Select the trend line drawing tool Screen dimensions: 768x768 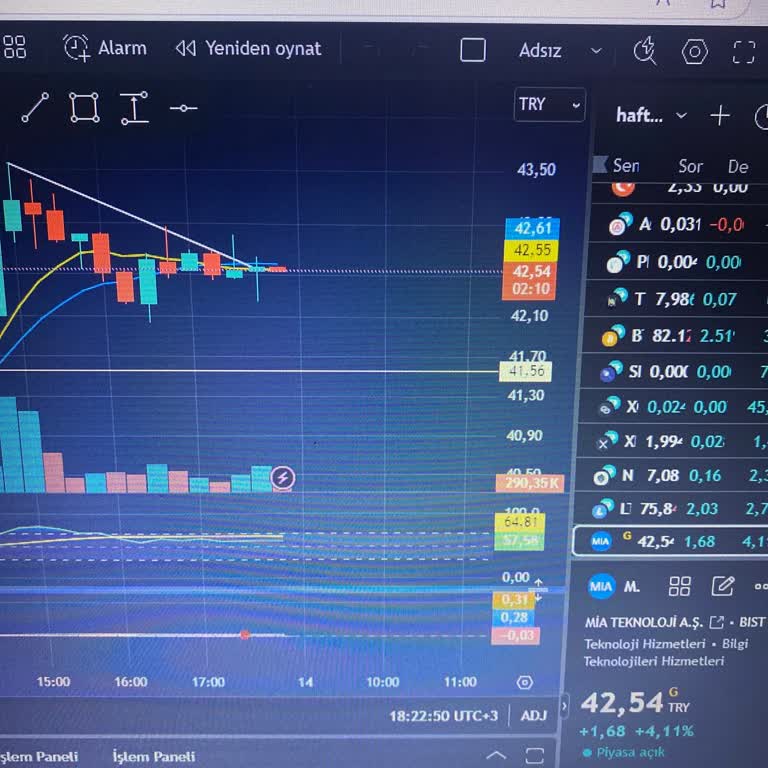coord(35,107)
